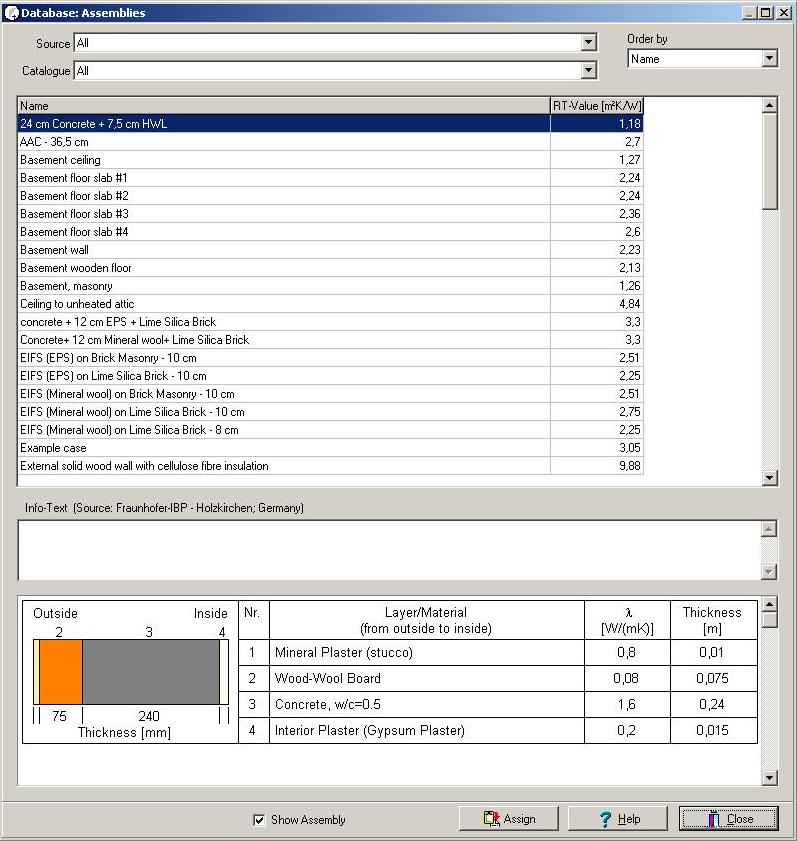797x841 pixels.
Task: Select the highlighted 24 cm Concrete + 7,5 cm HWL row
Action: pos(330,123)
